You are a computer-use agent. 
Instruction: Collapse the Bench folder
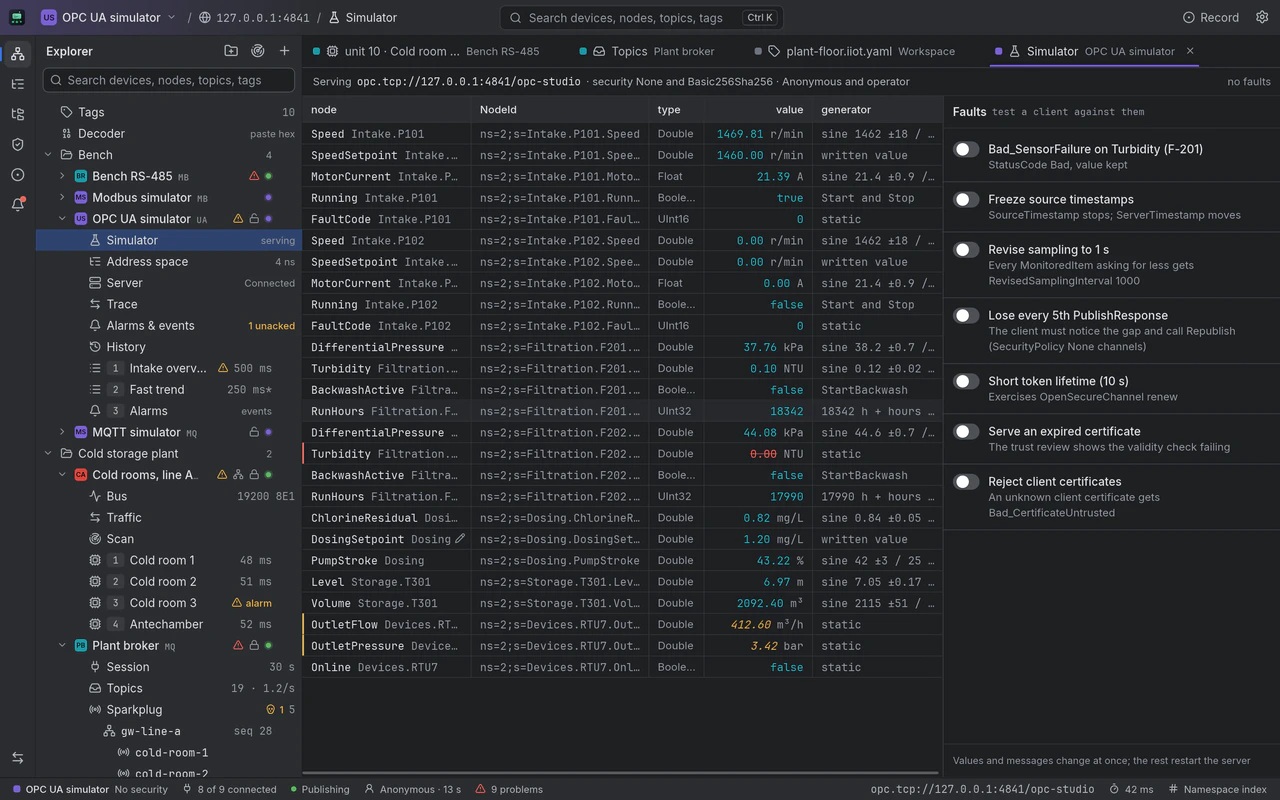(x=48, y=155)
